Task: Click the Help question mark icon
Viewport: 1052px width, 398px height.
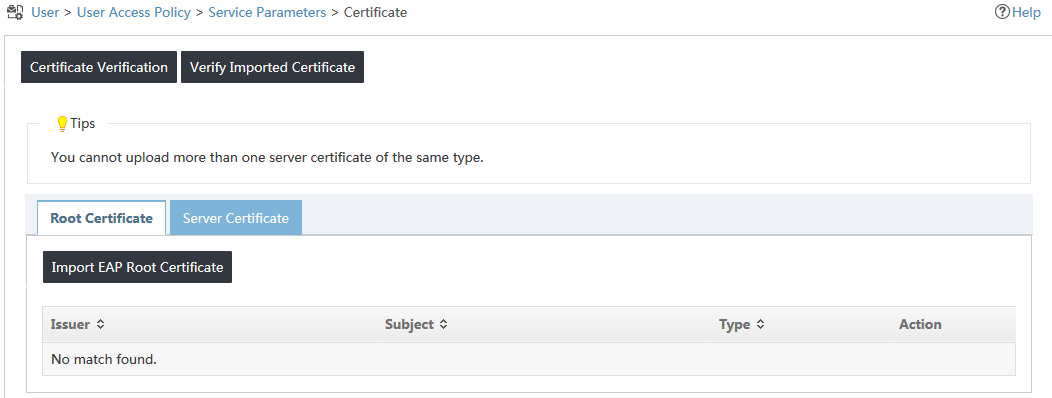Action: click(1002, 12)
